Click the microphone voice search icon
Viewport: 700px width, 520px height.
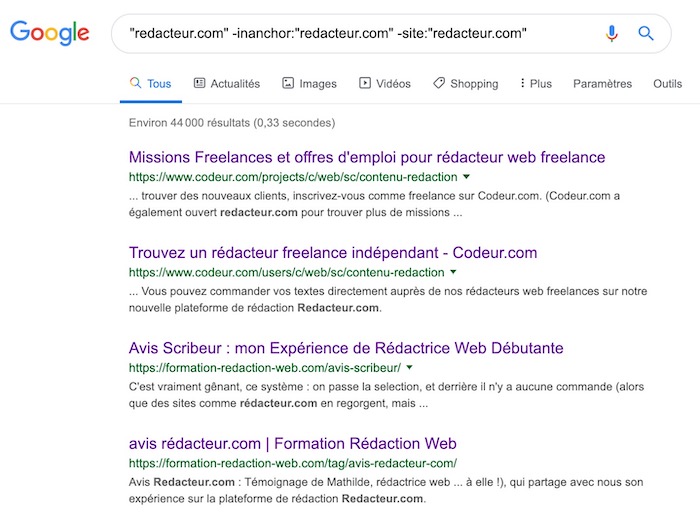coord(612,34)
